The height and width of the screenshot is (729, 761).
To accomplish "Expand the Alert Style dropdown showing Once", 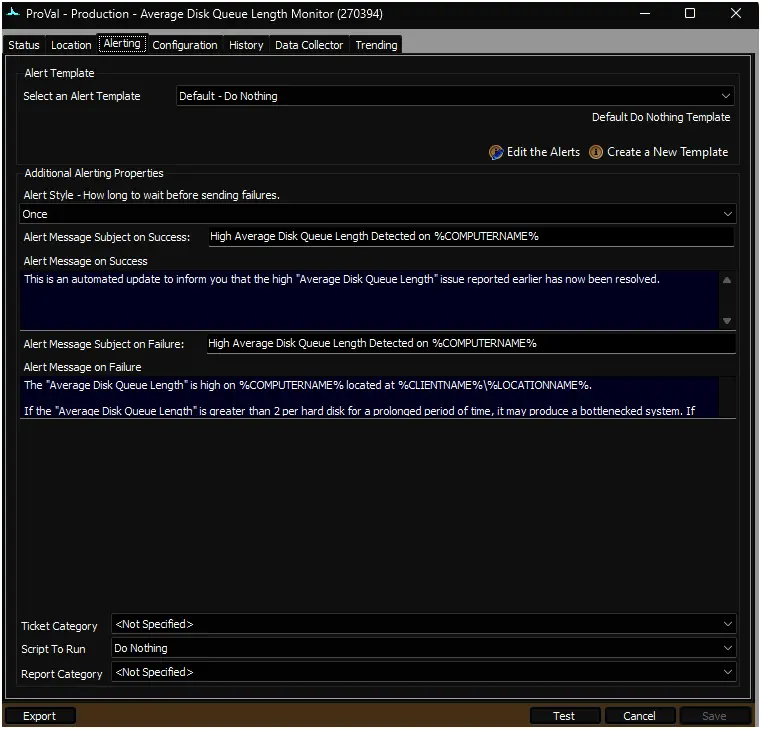I will 378,214.
